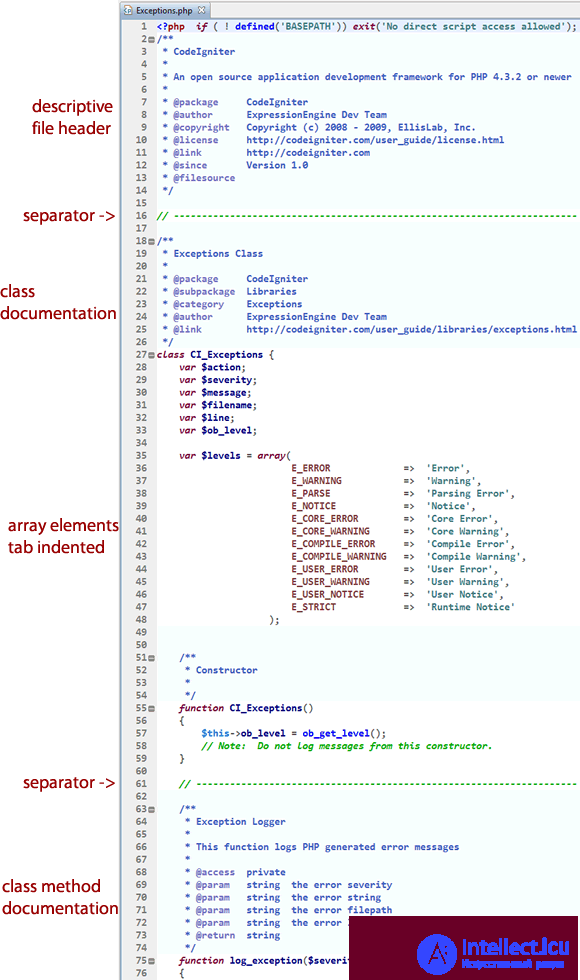
Task: Click the '<?php' opening tag on line 1
Action: pos(171,27)
